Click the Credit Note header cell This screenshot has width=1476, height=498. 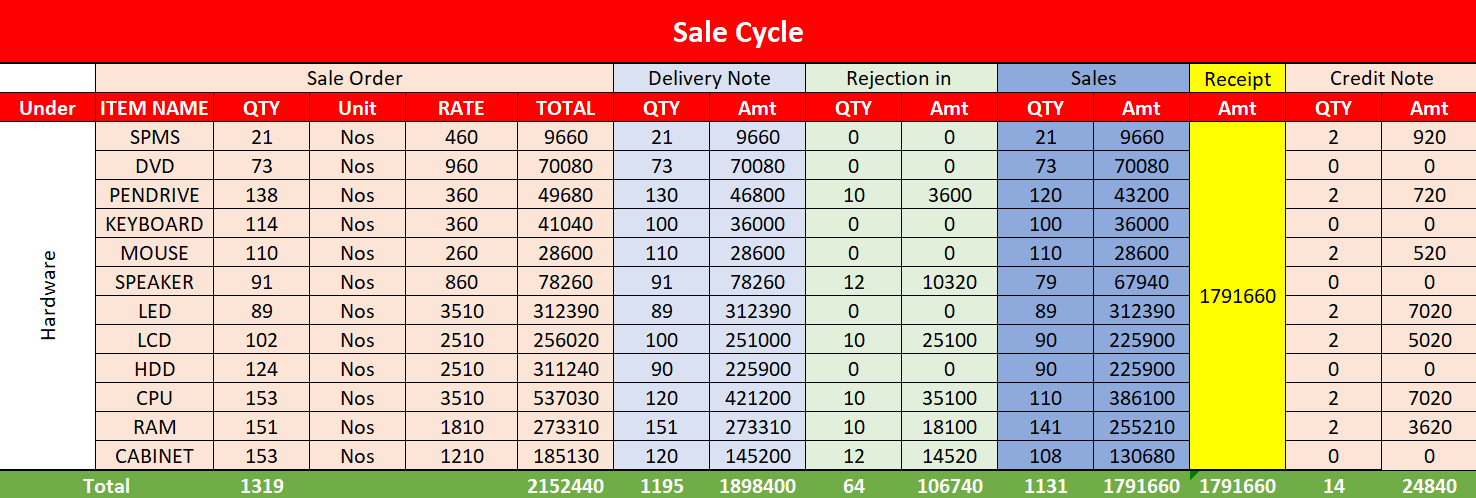[1381, 78]
